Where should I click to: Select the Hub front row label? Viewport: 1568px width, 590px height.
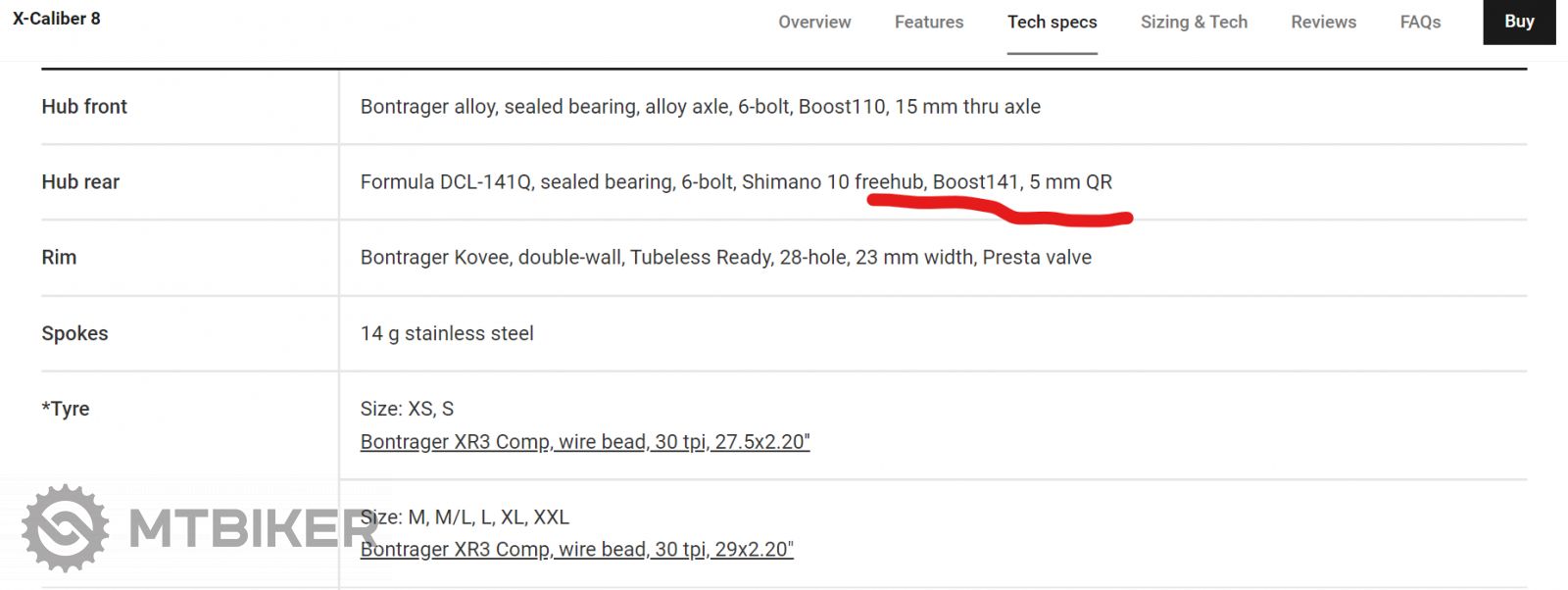coord(84,107)
